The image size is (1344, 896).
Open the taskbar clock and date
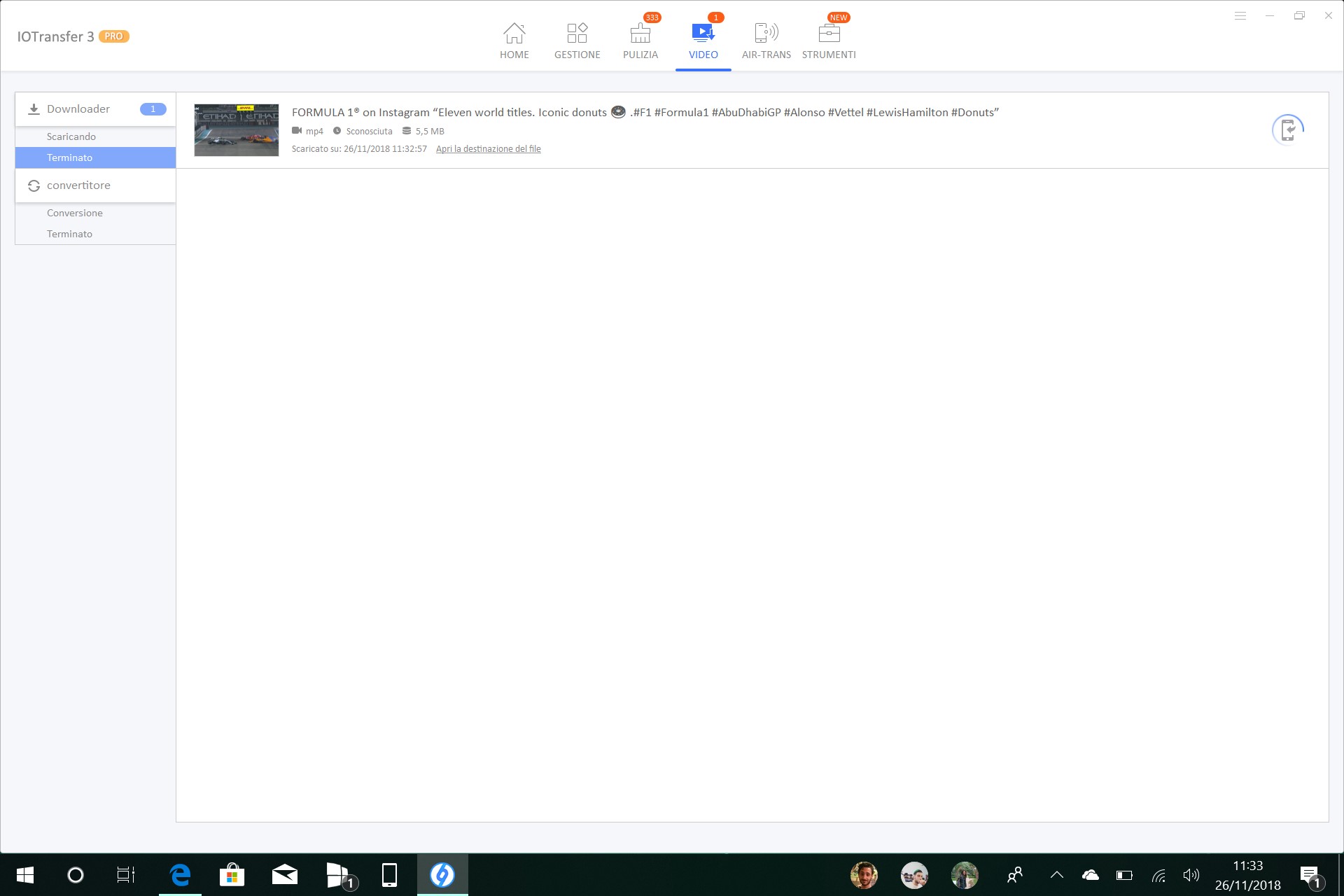coord(1247,875)
